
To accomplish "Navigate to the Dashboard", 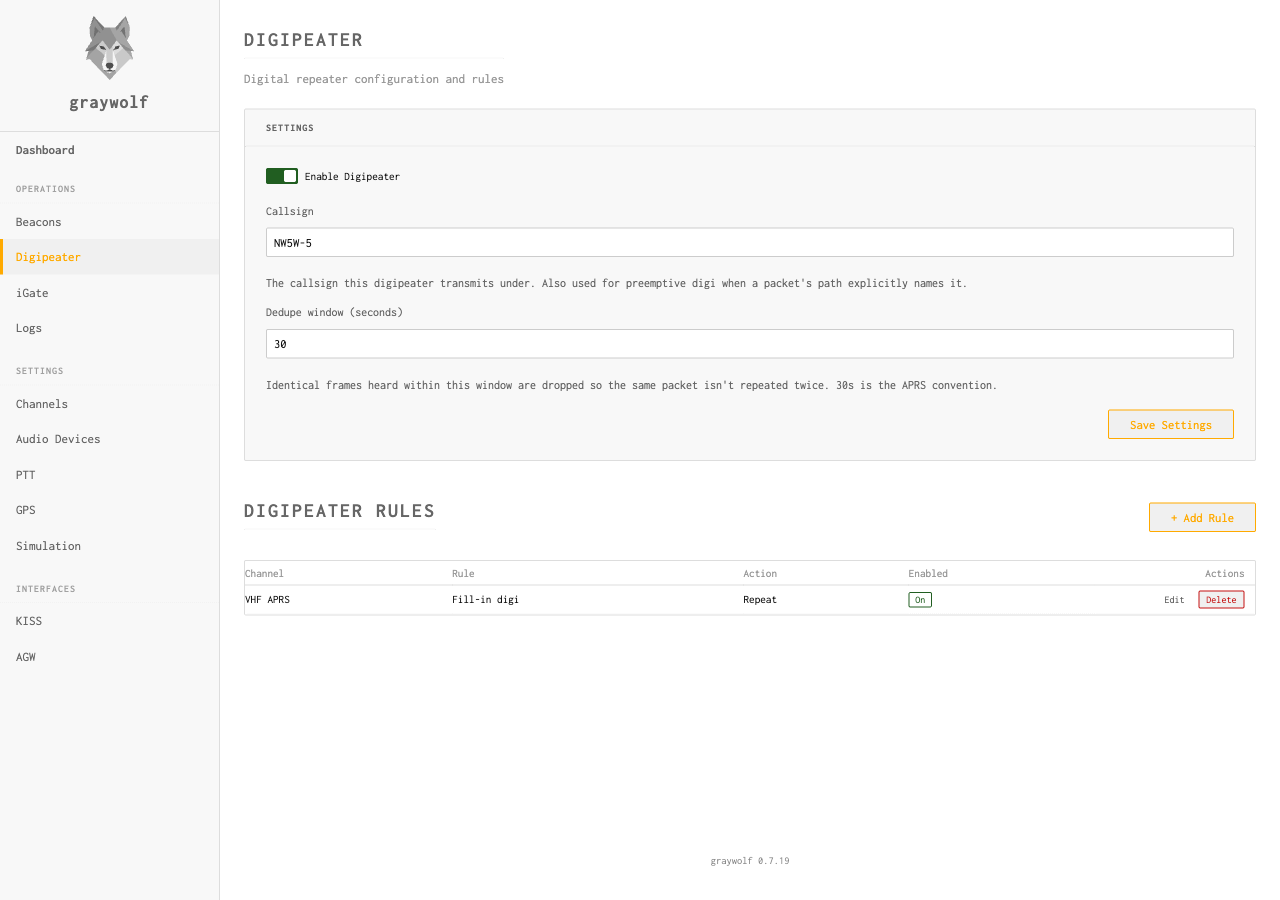I will point(45,150).
